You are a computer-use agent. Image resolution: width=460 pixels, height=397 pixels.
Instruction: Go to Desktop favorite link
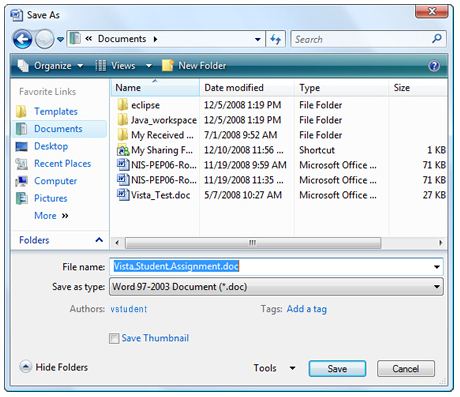click(x=51, y=146)
